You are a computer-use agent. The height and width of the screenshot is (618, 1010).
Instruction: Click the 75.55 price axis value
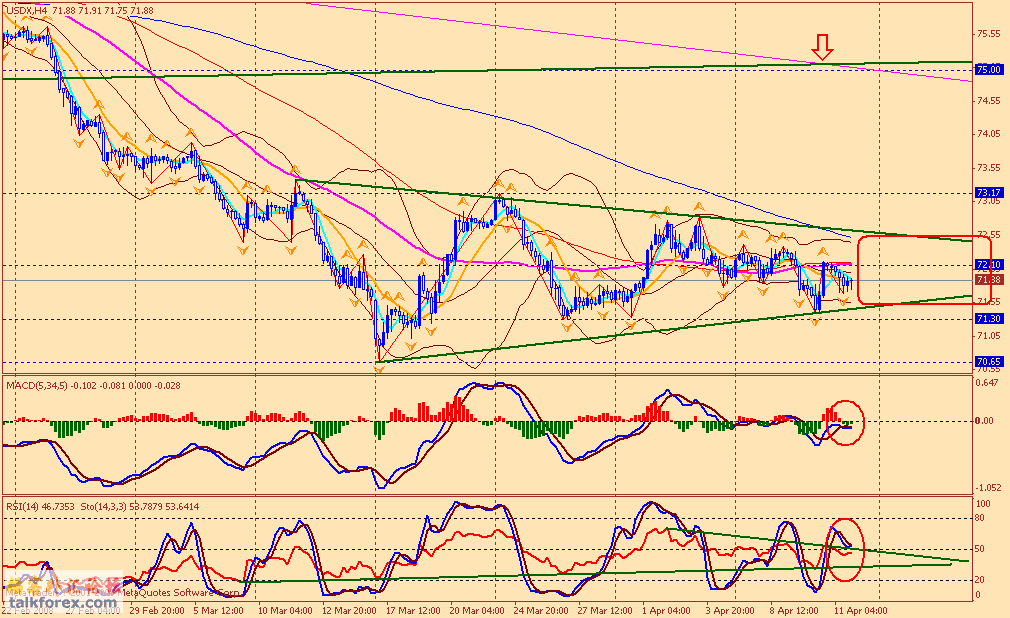(x=988, y=34)
